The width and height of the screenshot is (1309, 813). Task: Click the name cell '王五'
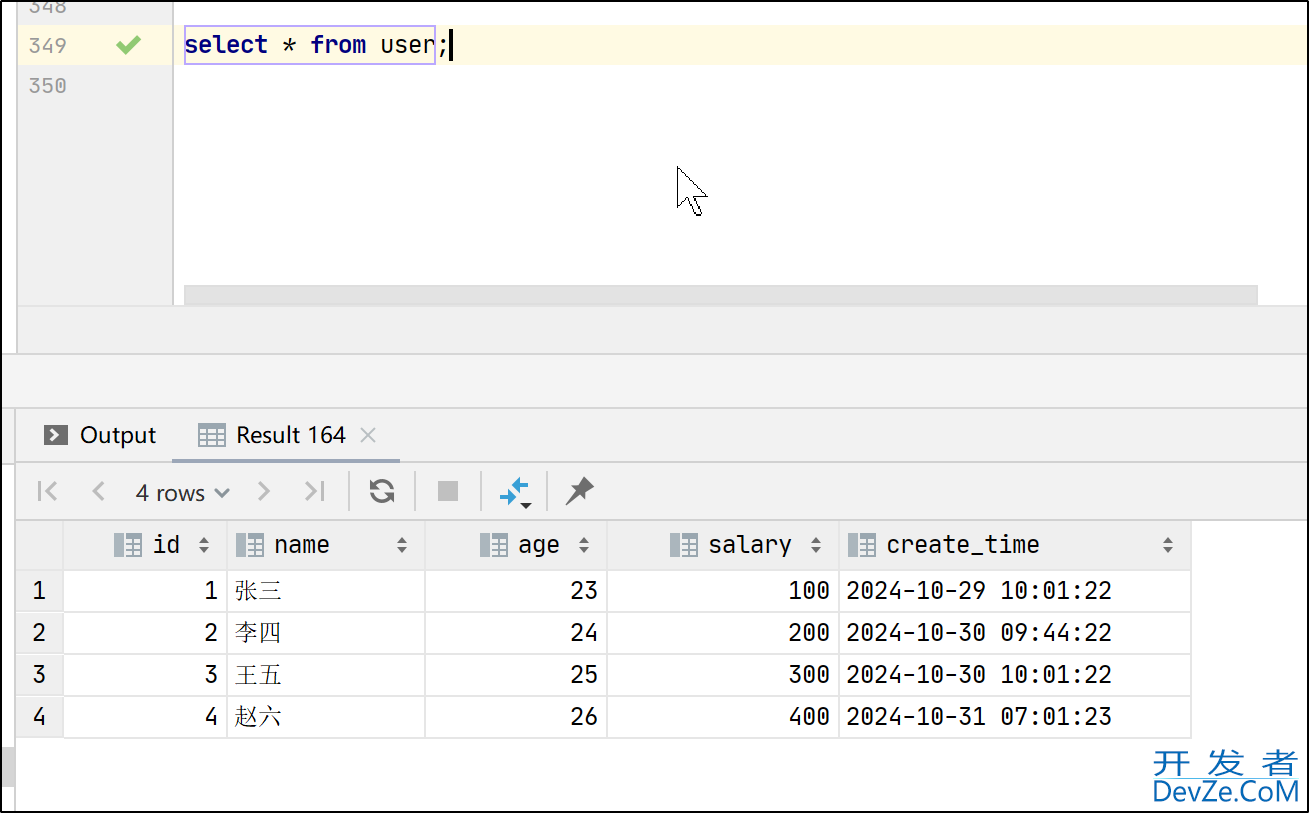click(x=326, y=675)
